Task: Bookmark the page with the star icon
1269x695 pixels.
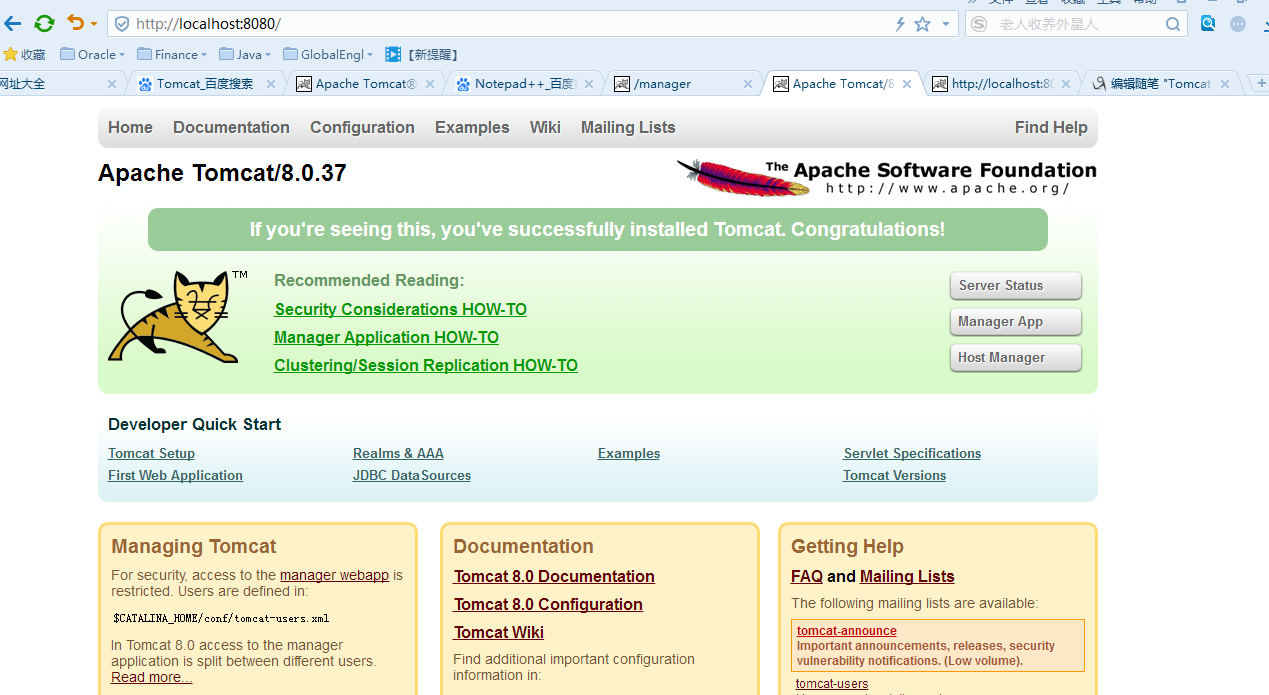Action: click(x=922, y=23)
